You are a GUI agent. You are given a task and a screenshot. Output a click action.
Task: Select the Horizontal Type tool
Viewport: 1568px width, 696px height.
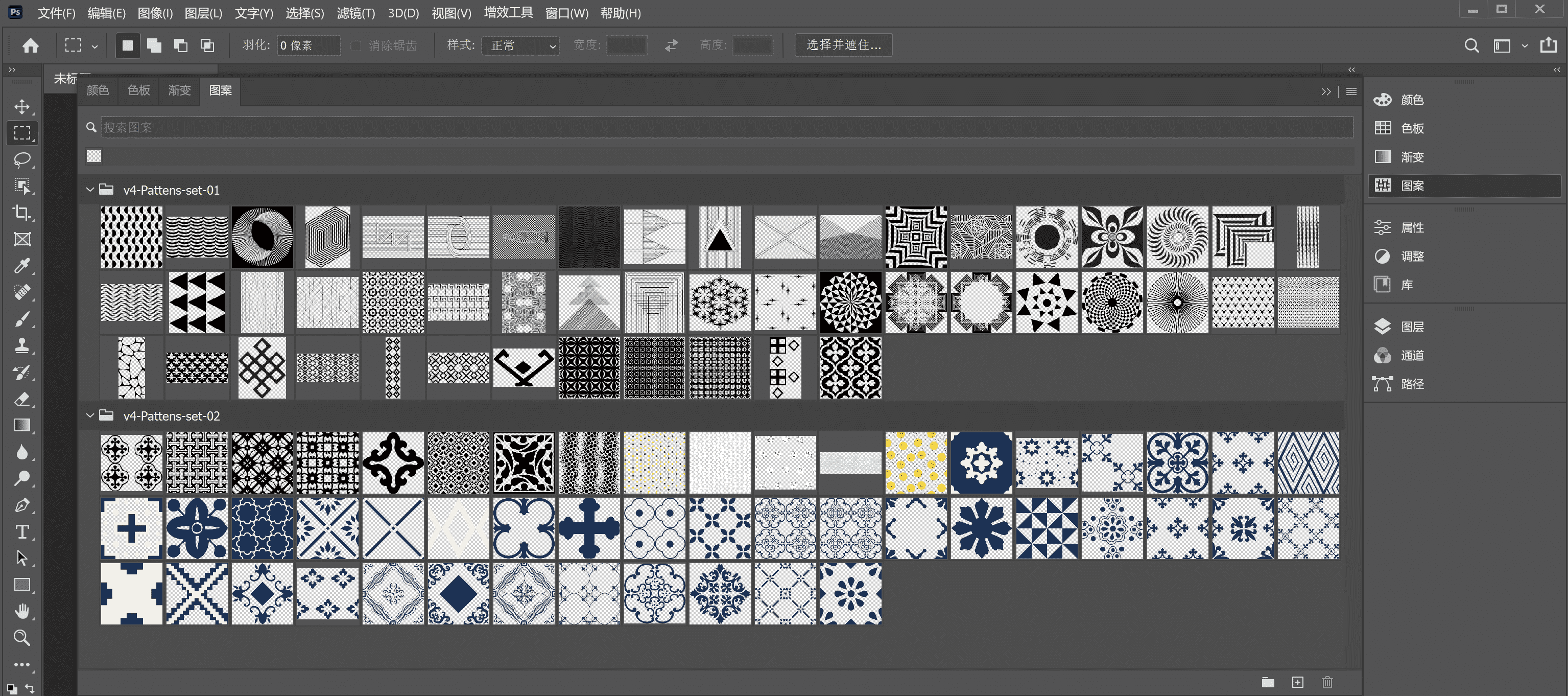[x=22, y=531]
